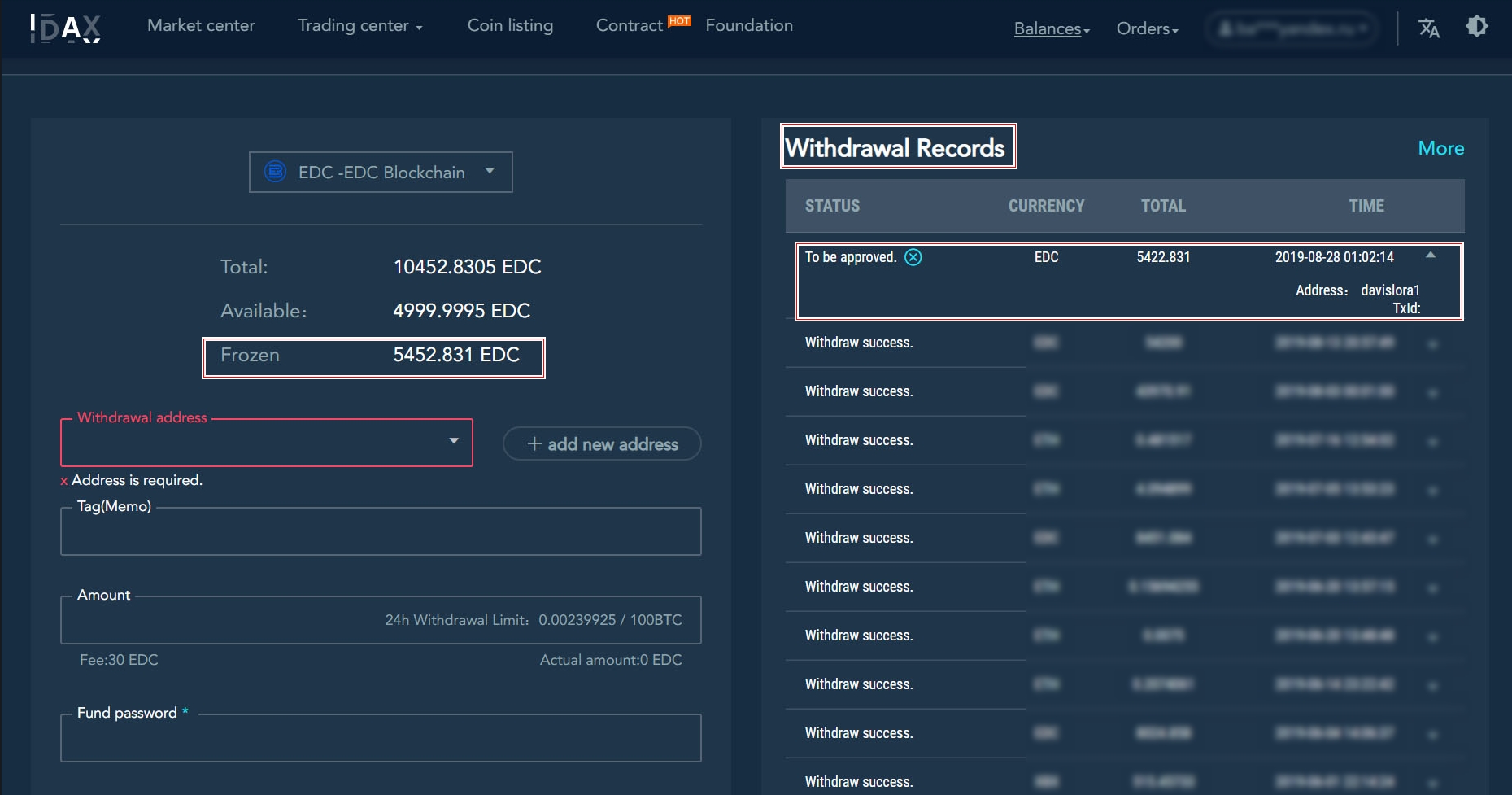Click the EDC coin icon in the selector
This screenshot has height=795, width=1512.
click(x=276, y=172)
